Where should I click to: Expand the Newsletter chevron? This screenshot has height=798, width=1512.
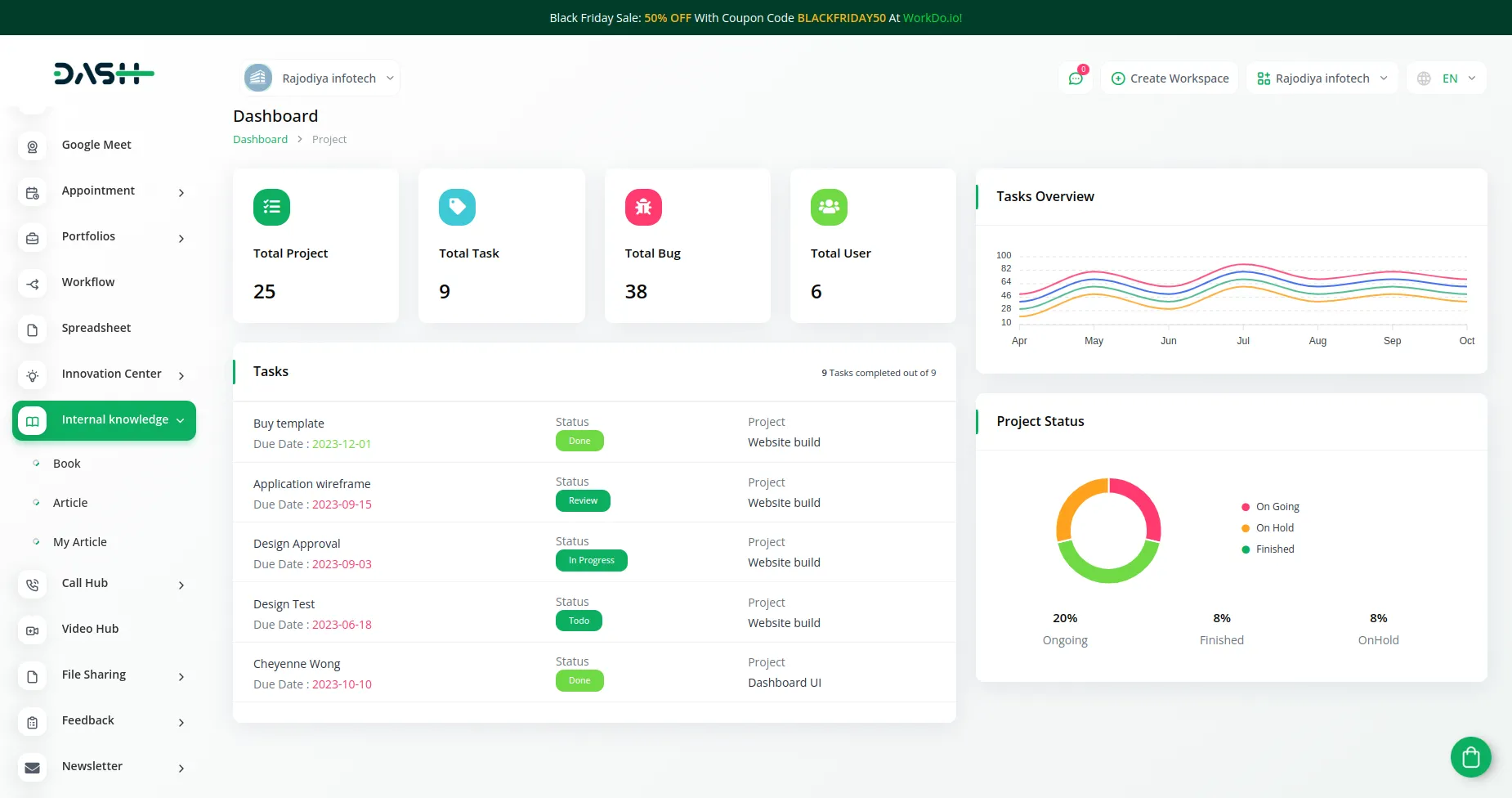point(181,769)
